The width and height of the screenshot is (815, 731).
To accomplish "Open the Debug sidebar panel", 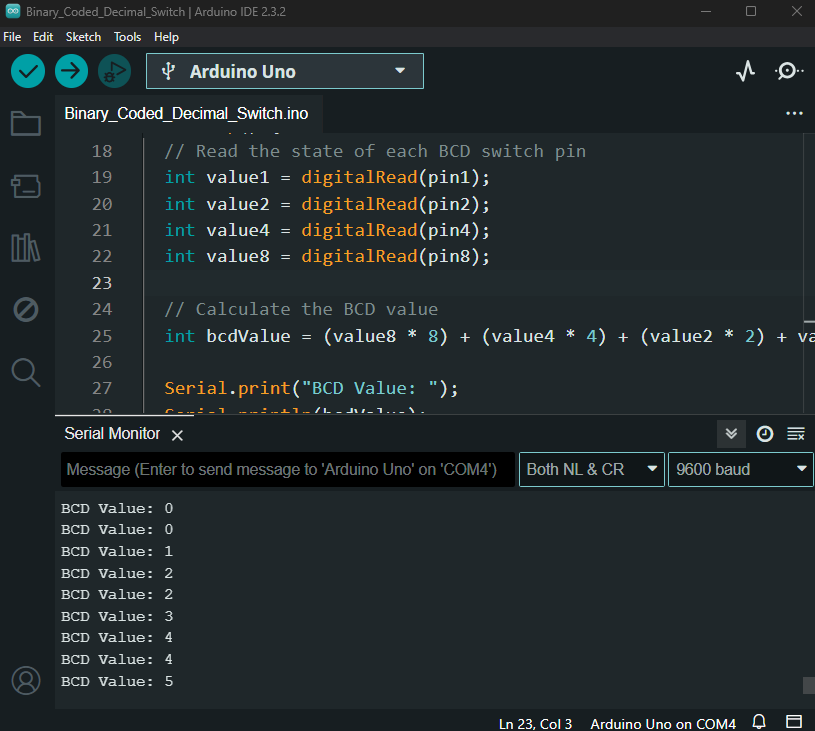I will coord(26,310).
